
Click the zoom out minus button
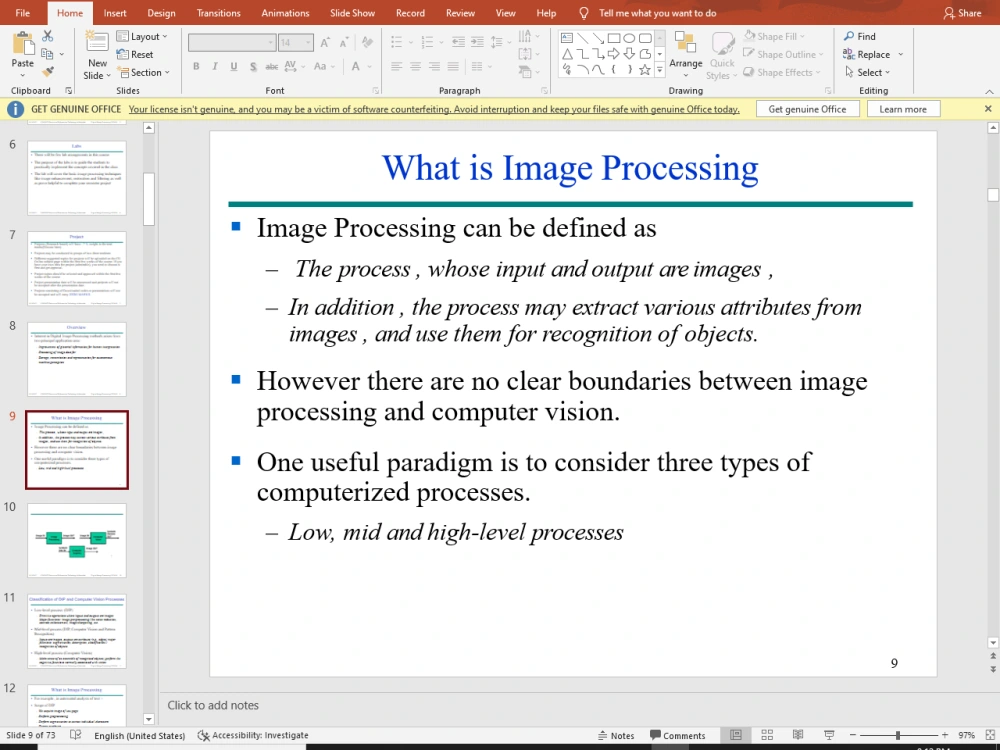pos(852,735)
